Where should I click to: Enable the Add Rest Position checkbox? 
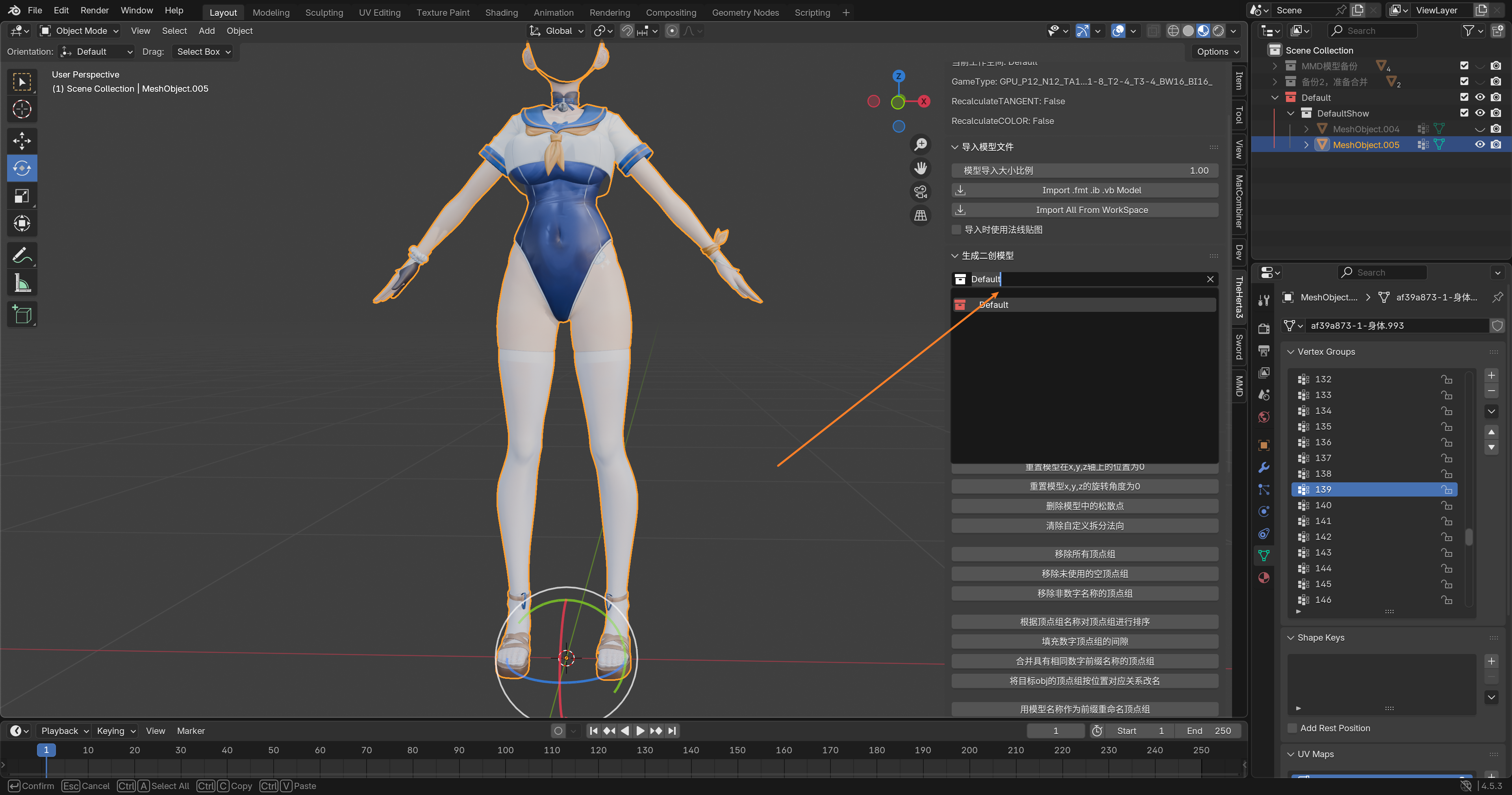coord(1292,728)
